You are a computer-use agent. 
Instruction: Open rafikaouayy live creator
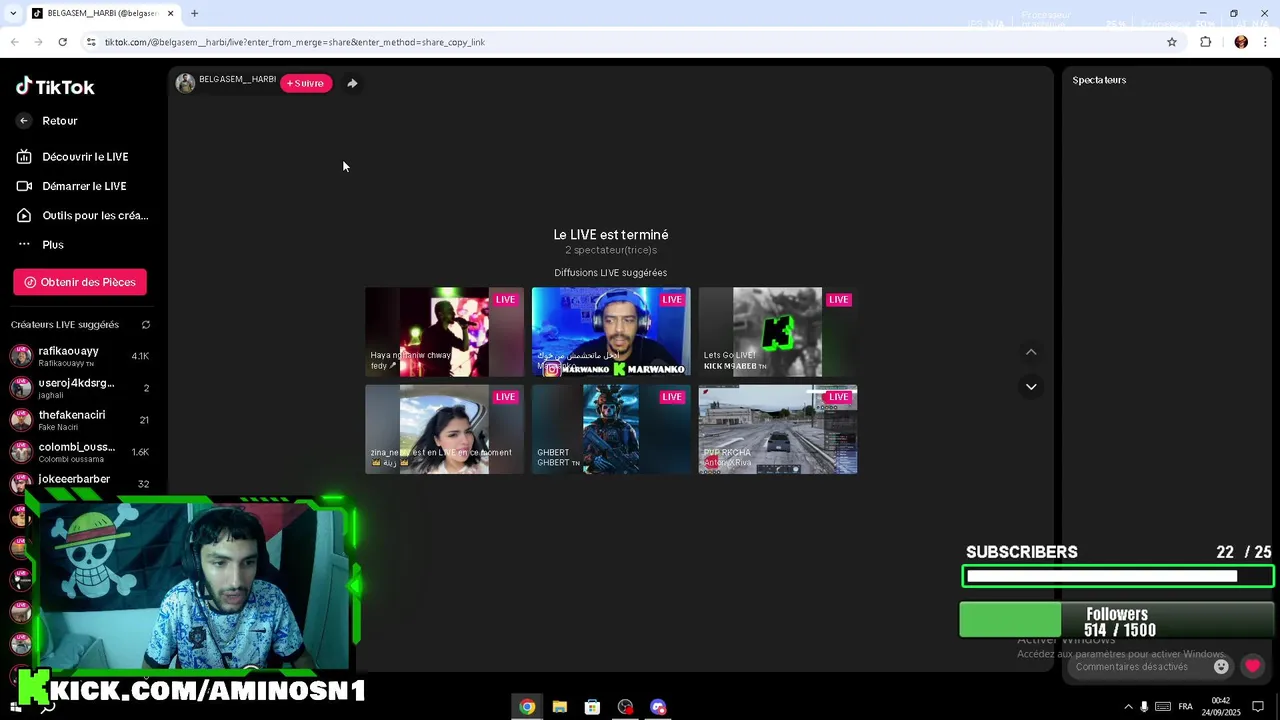(x=80, y=356)
